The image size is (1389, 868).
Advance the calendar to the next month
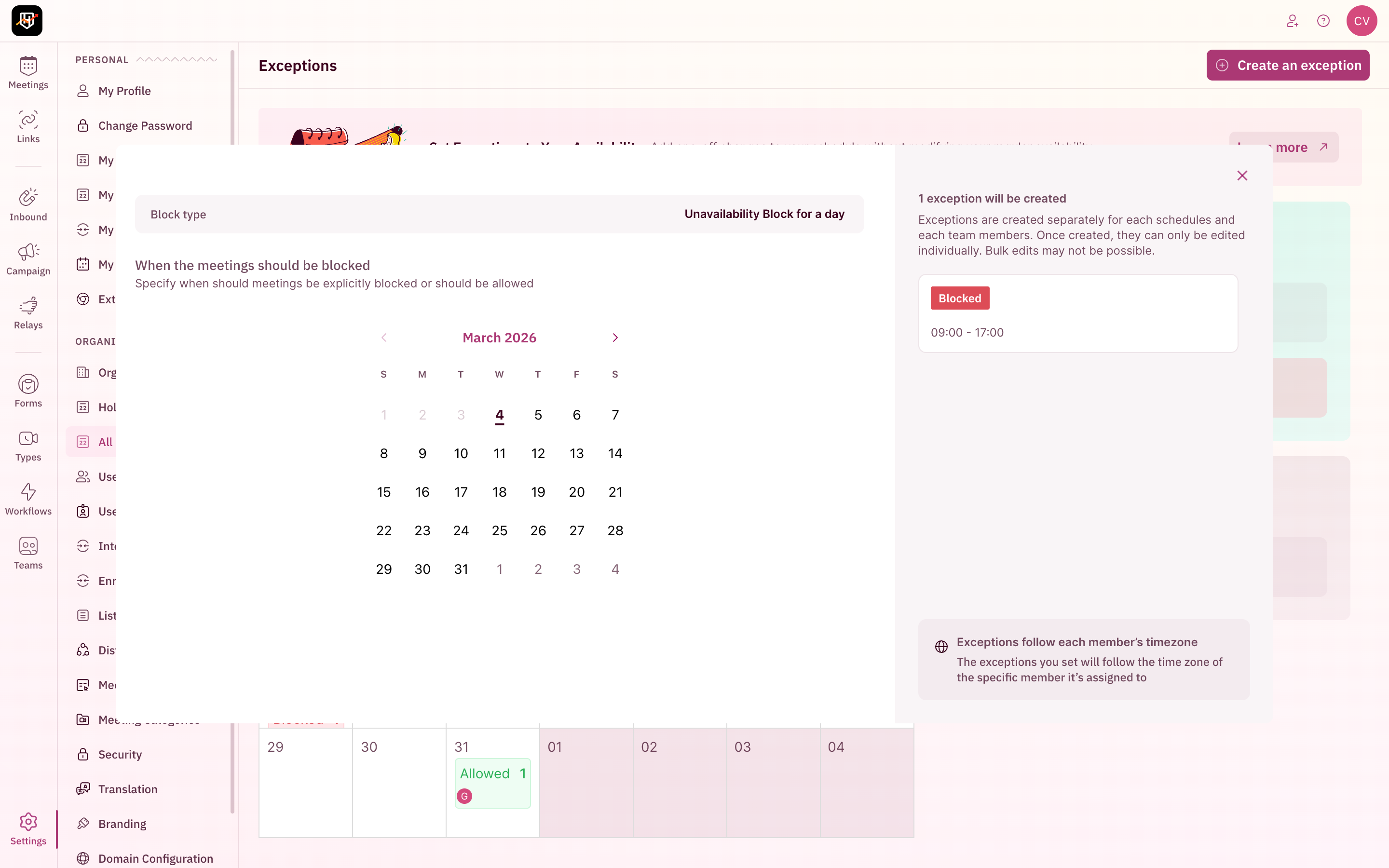click(615, 338)
